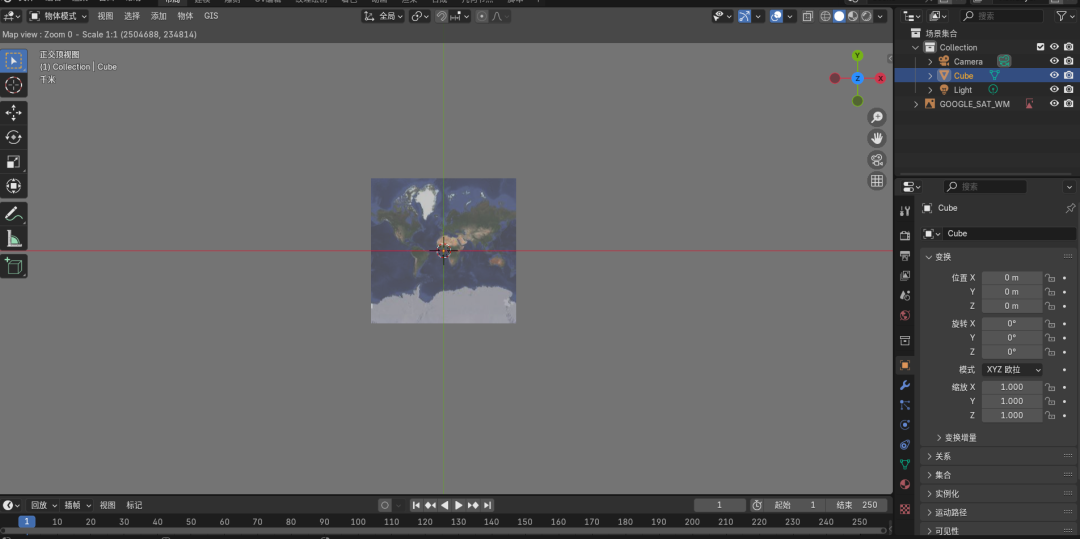Toggle camera view icon in viewport
Screen dimensions: 1080x539
(x=877, y=160)
